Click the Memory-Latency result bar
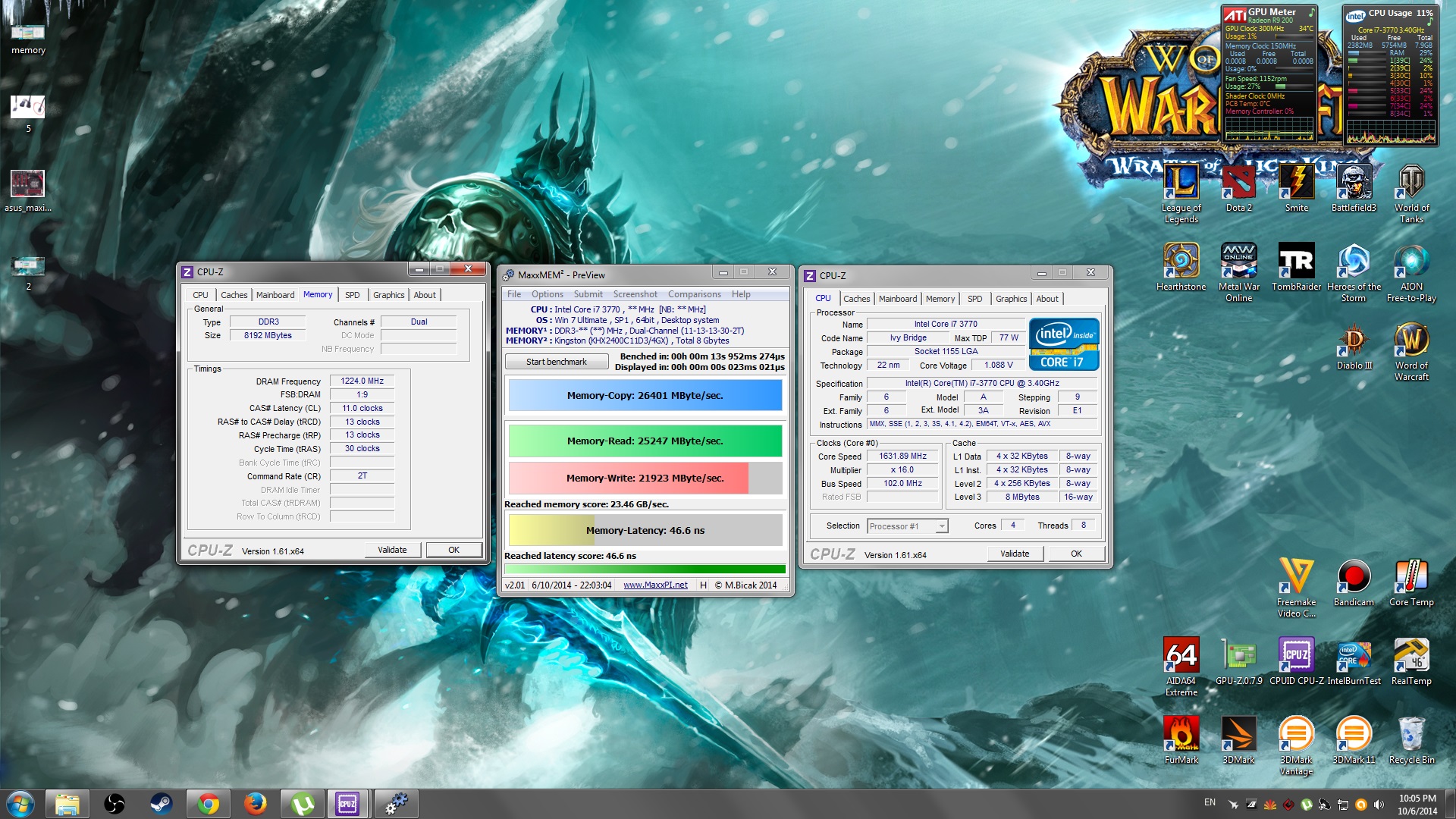1456x819 pixels. tap(645, 530)
